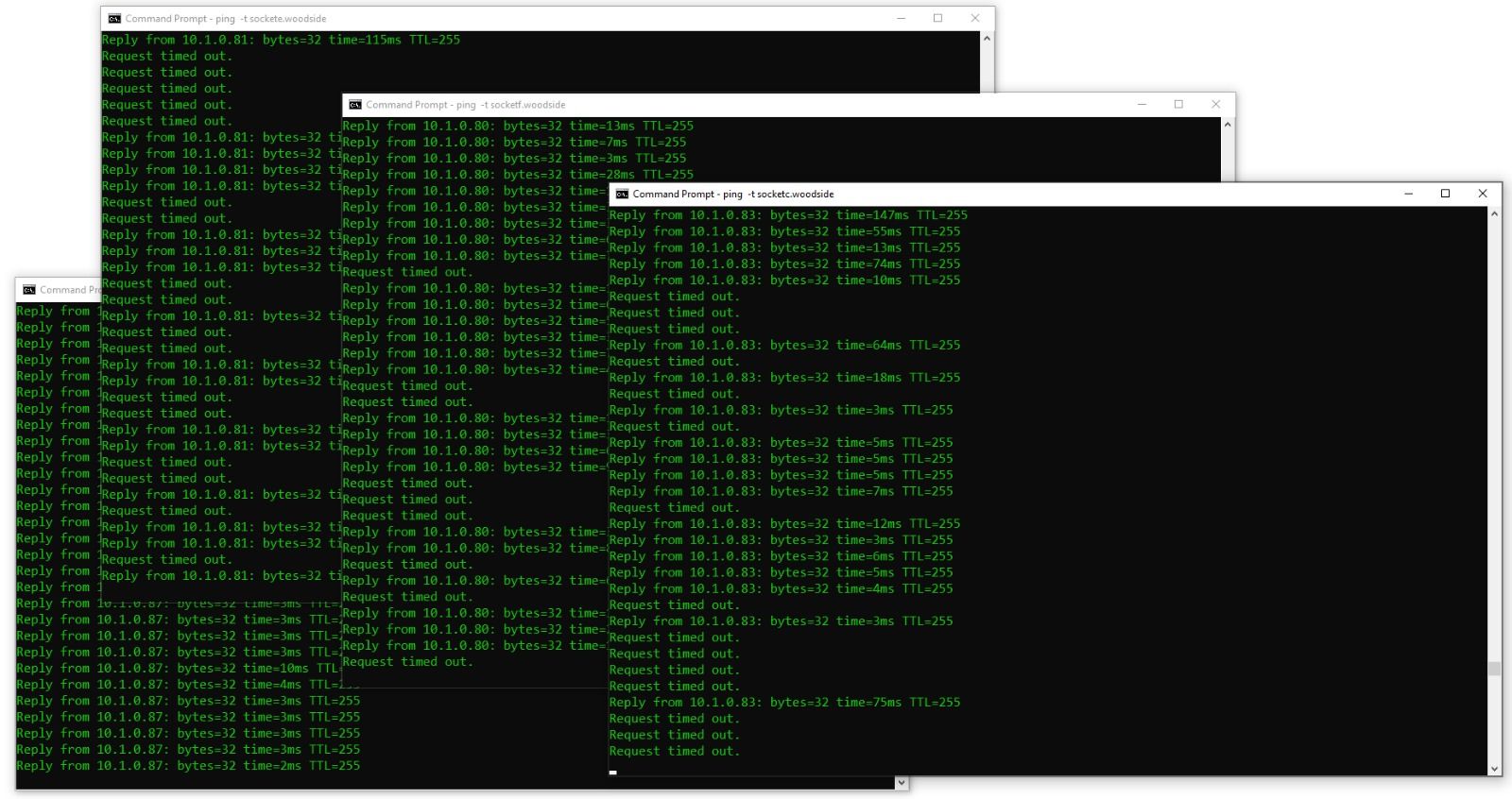The image size is (1512, 799).
Task: Maximize the ping socketc.woodside window
Action: pyautogui.click(x=1445, y=194)
